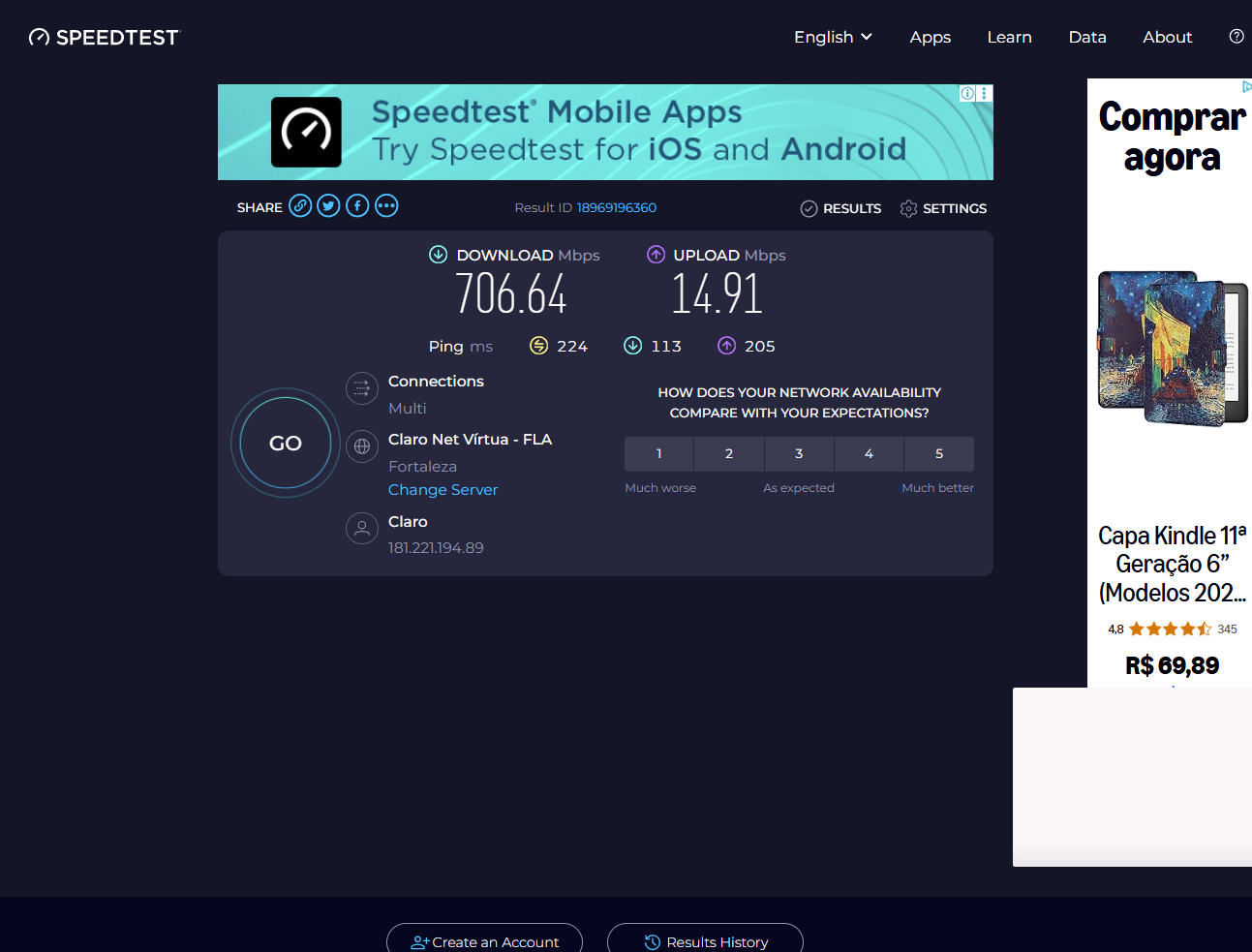The height and width of the screenshot is (952, 1252).
Task: Click Change Server link
Action: click(443, 489)
